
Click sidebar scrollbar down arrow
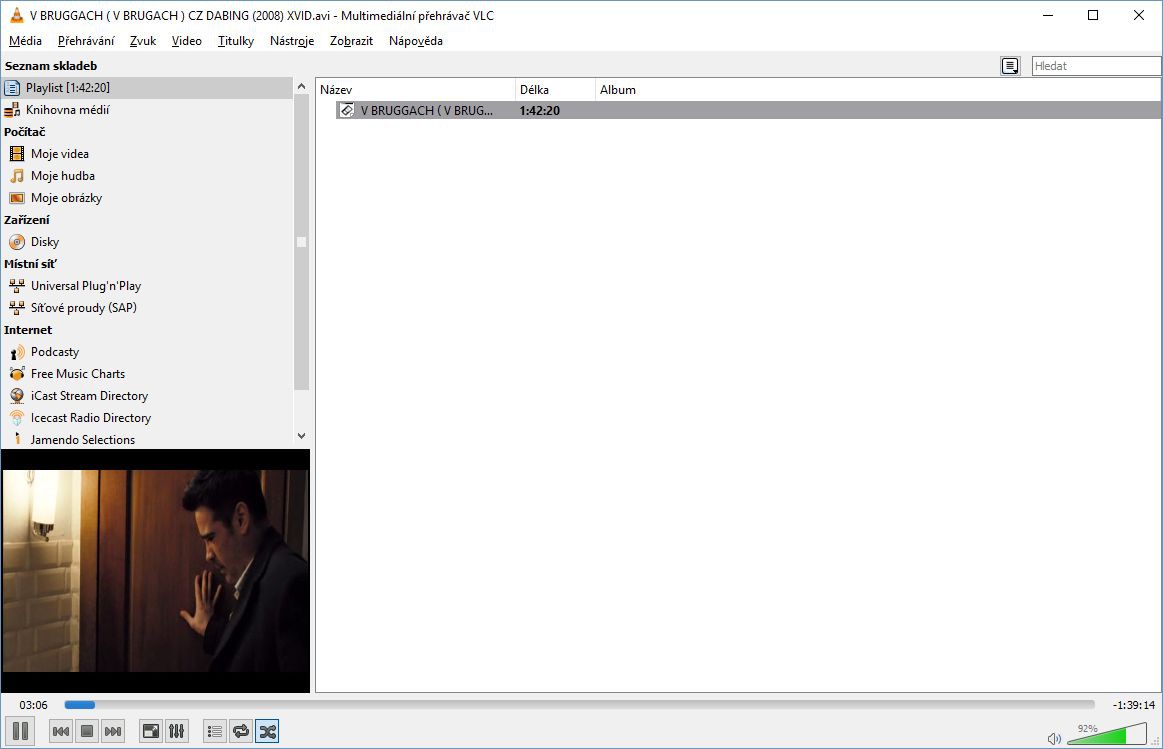(x=301, y=436)
